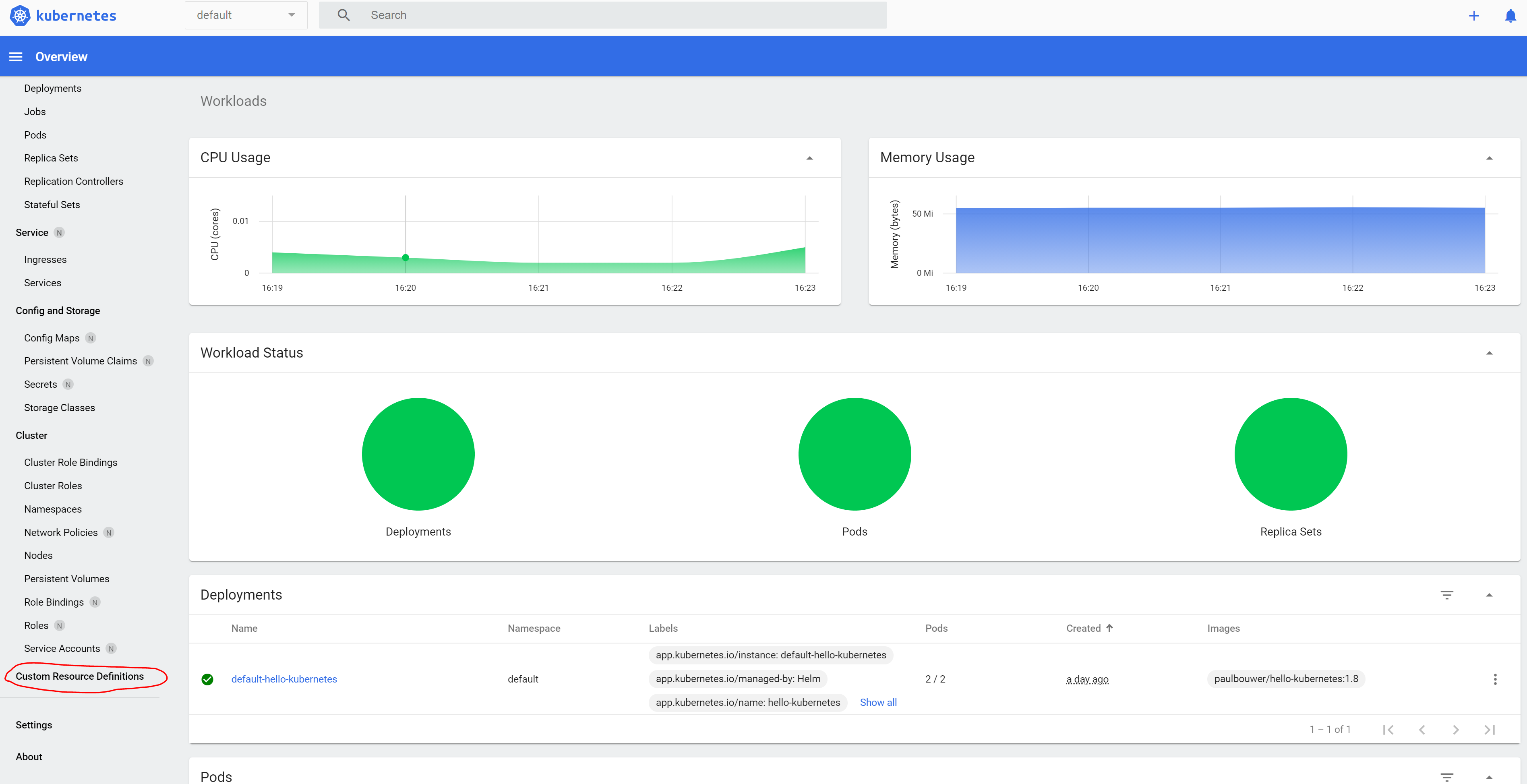Open Roles page
Screen dimensions: 1527x784
pos(36,625)
